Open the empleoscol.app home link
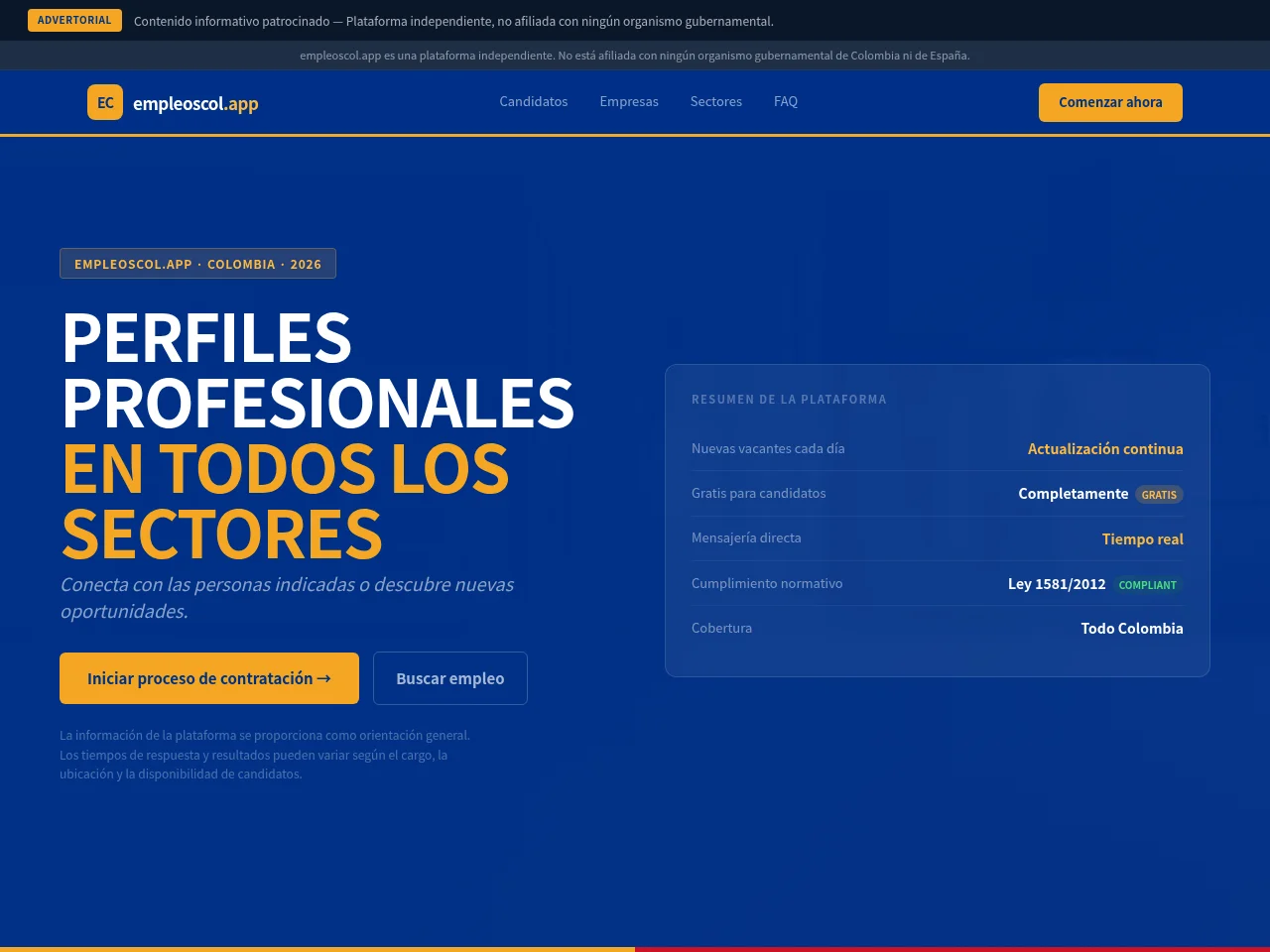 173,103
